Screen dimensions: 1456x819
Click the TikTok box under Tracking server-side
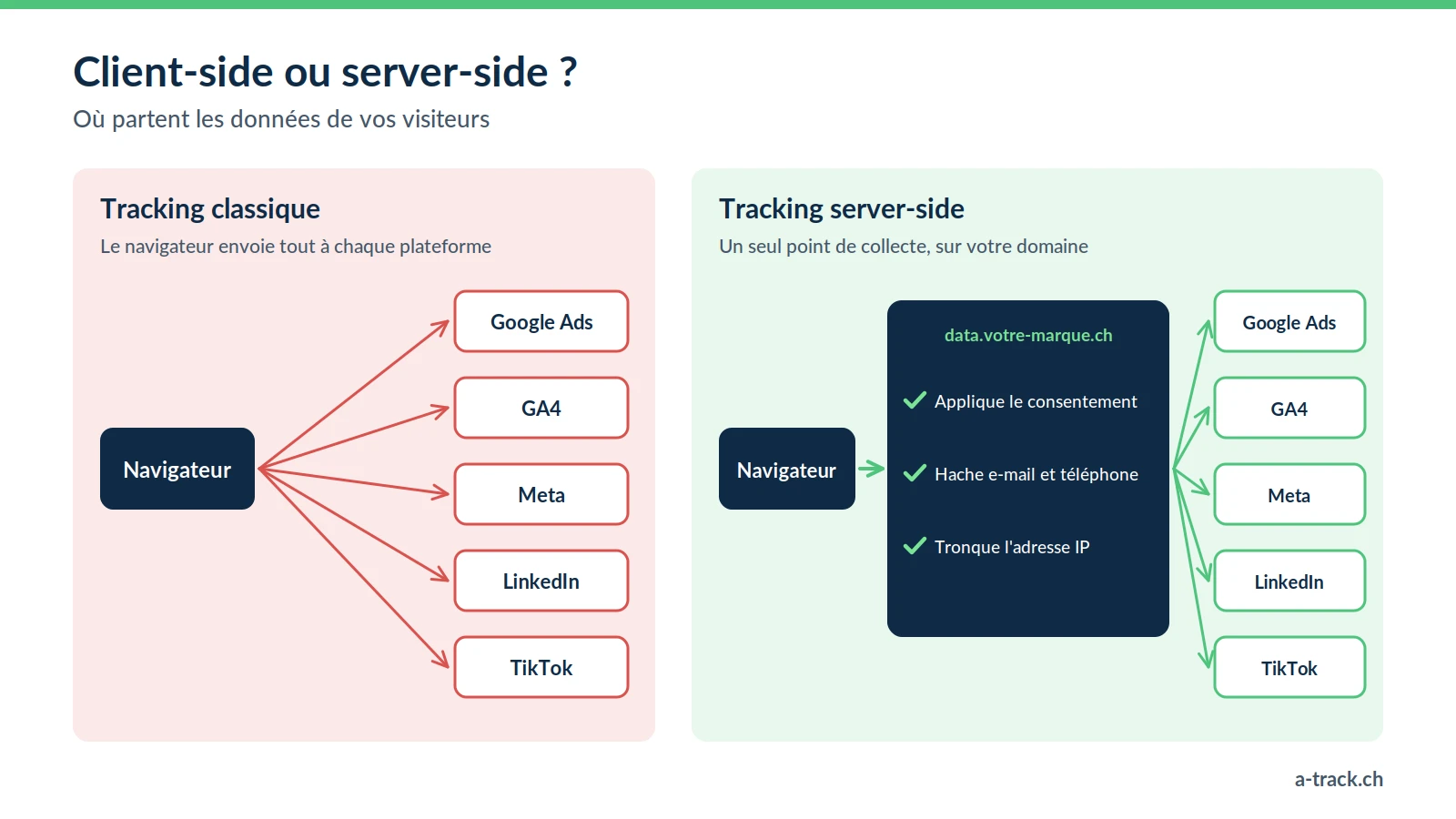coord(1289,667)
